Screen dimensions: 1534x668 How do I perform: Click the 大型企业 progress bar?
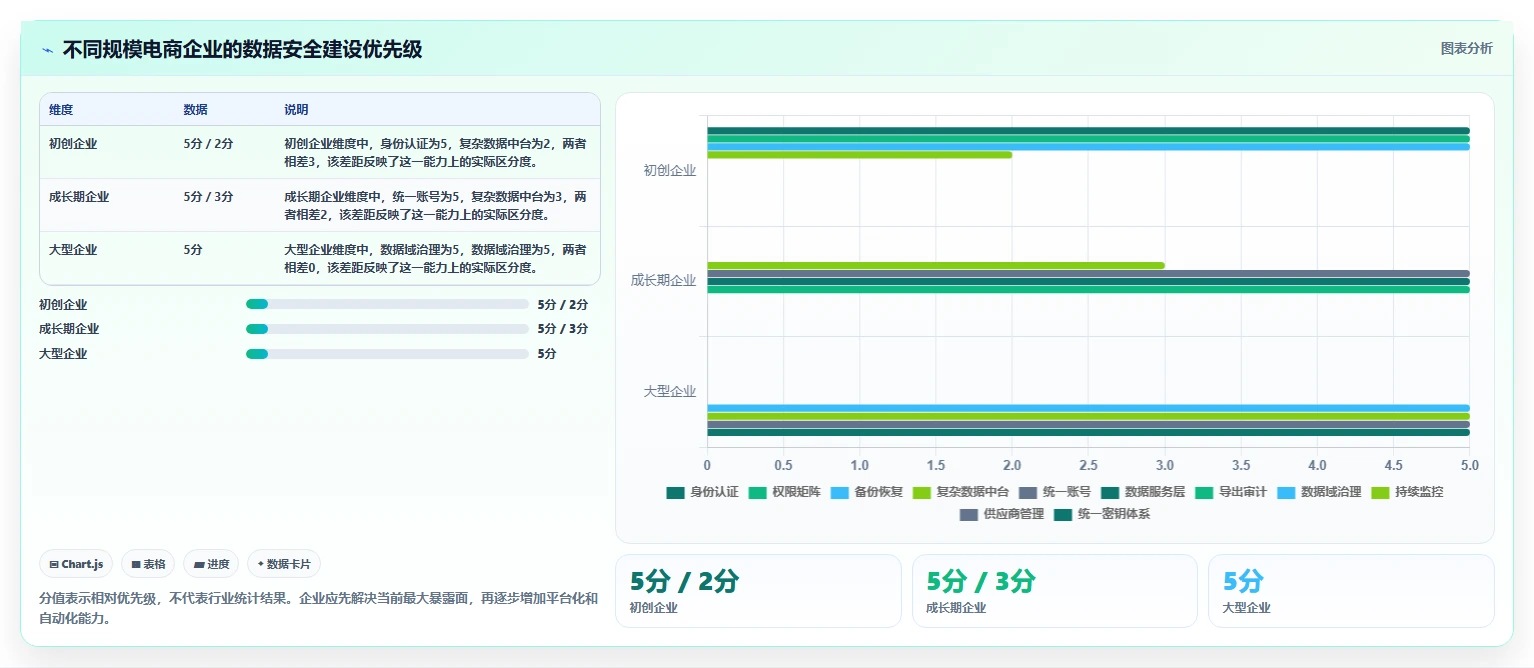tap(387, 354)
